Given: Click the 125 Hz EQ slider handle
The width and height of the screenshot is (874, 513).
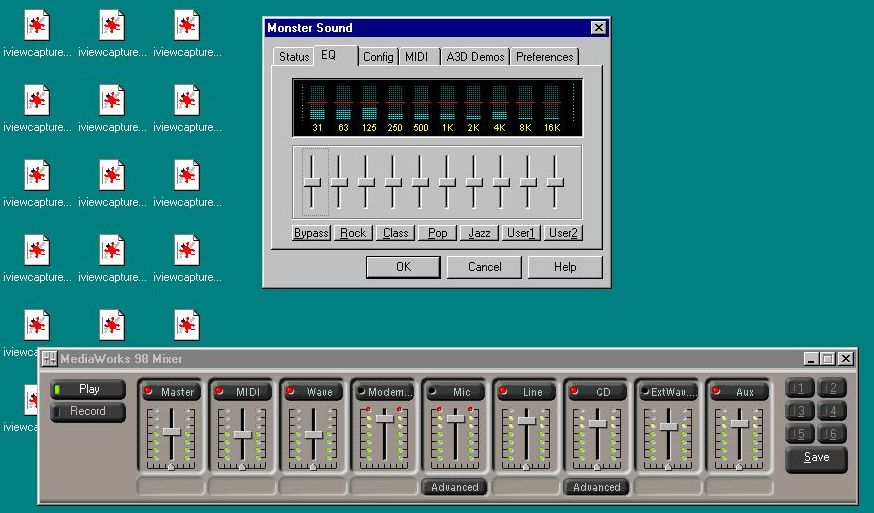Looking at the screenshot, I should [366, 182].
